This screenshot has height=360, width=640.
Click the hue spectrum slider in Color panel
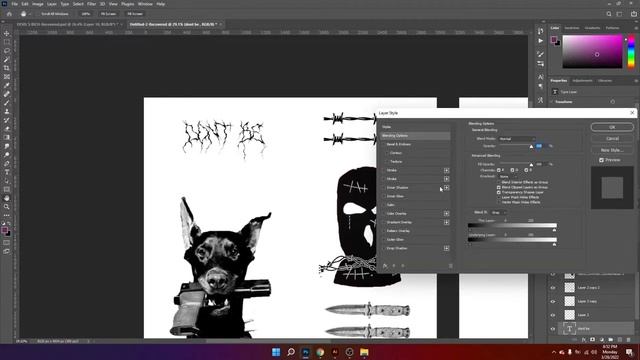pyautogui.click(x=631, y=51)
